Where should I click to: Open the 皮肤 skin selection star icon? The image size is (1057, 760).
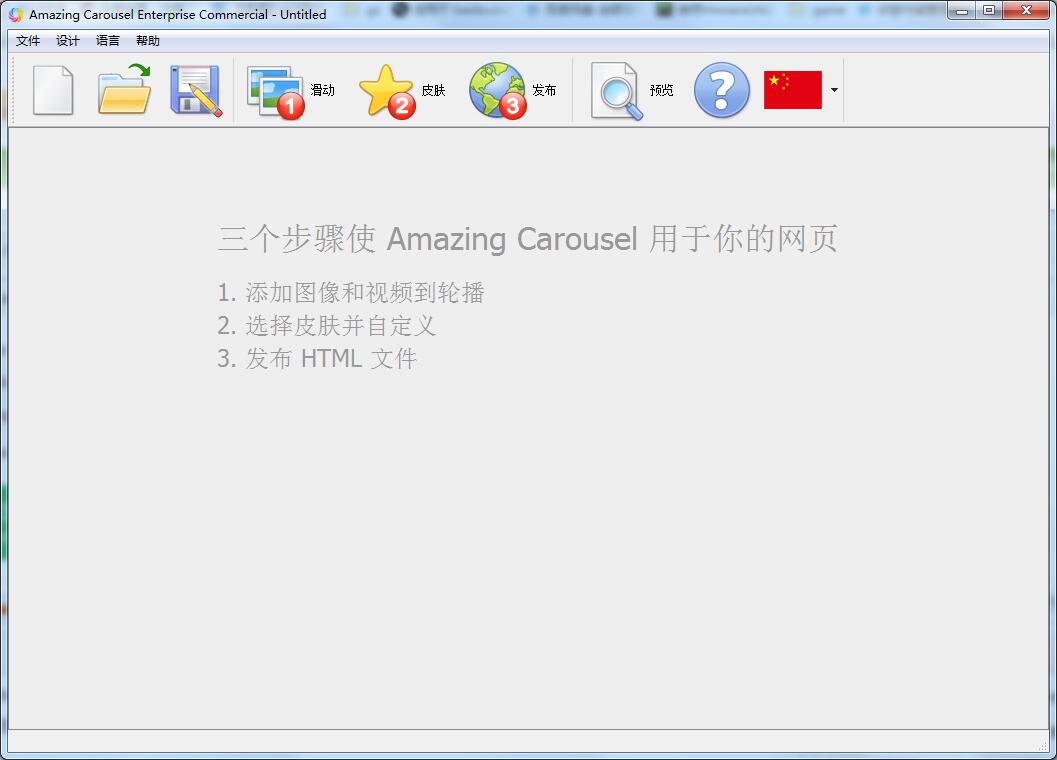(x=388, y=90)
